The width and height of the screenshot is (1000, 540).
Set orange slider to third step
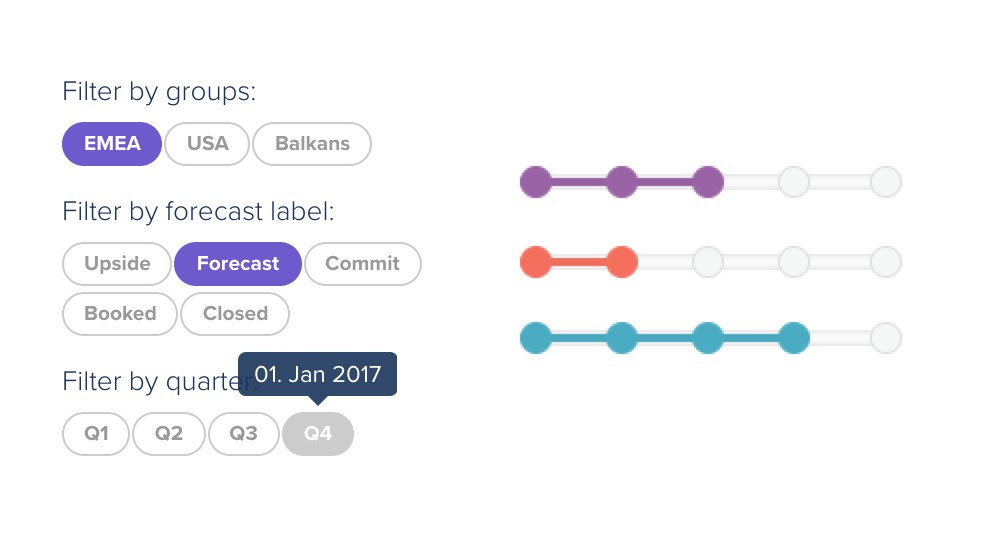708,262
